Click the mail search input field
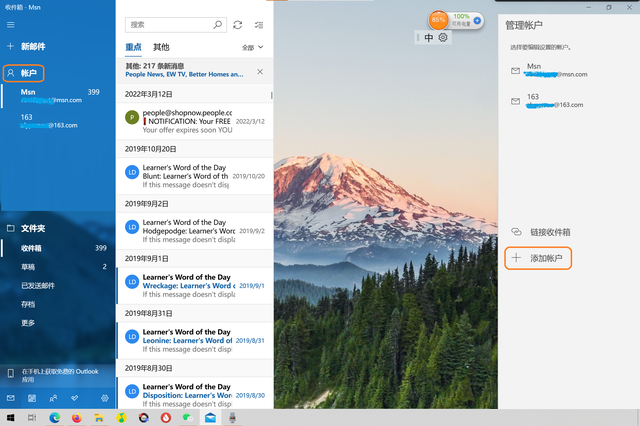The width and height of the screenshot is (640, 426). click(170, 24)
